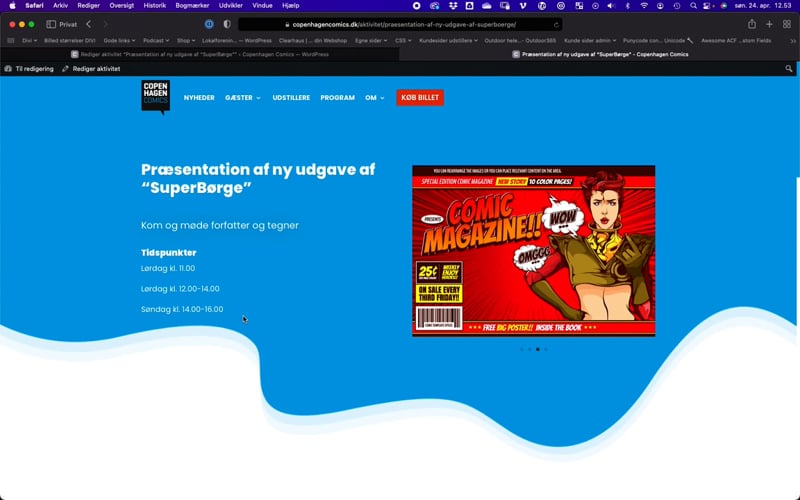Screen dimensions: 800x500
Task: Open the NYHEDER nav link
Action: click(199, 97)
